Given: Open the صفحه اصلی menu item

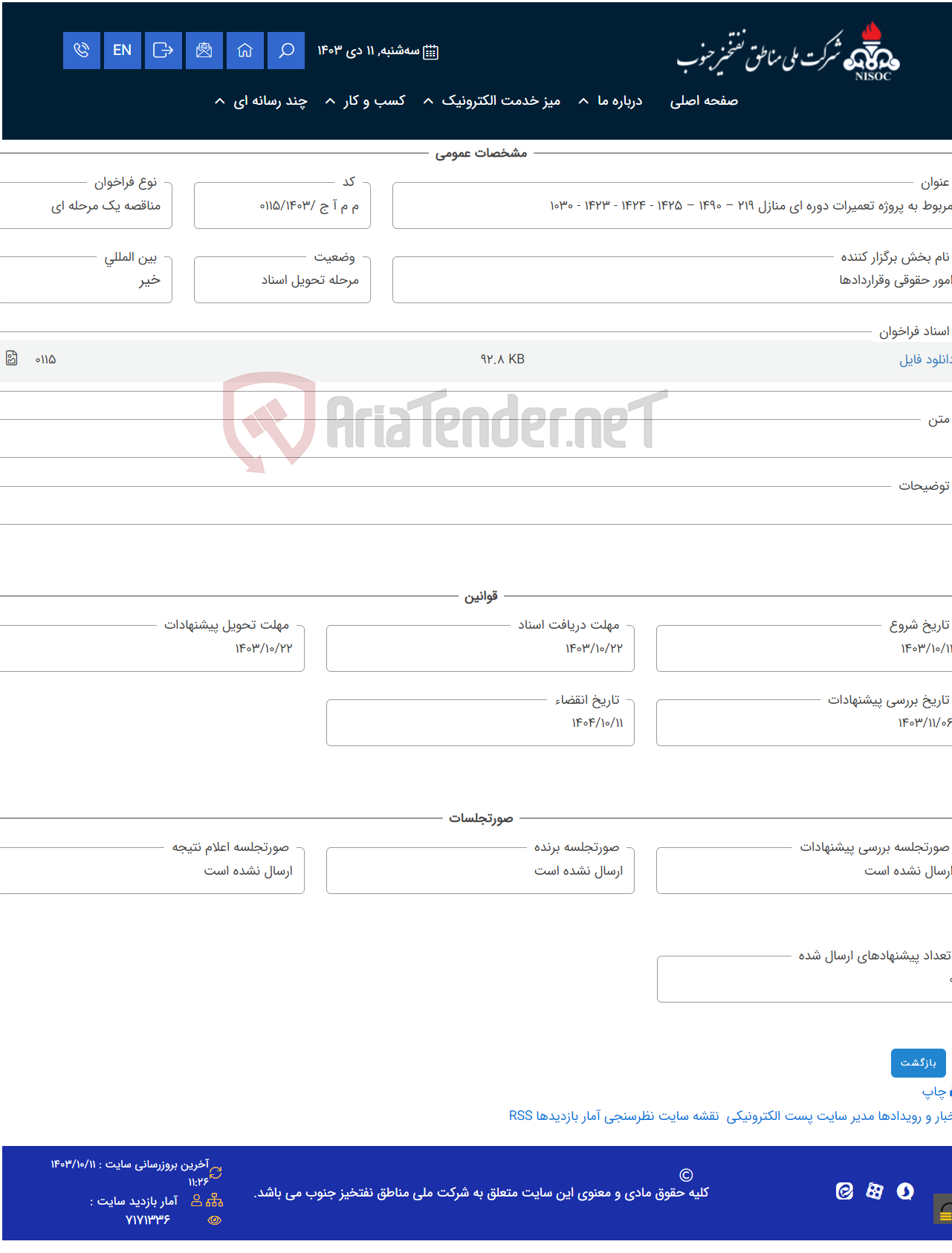Looking at the screenshot, I should 704,101.
